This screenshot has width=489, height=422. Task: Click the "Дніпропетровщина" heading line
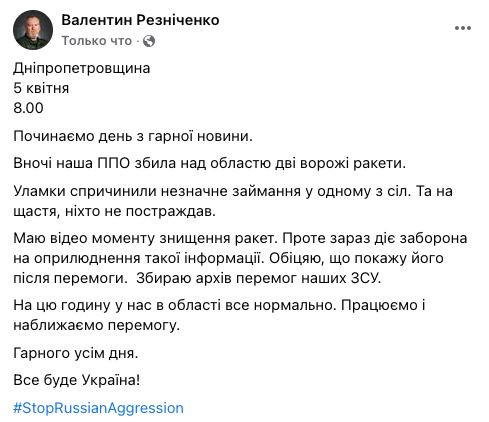point(82,68)
